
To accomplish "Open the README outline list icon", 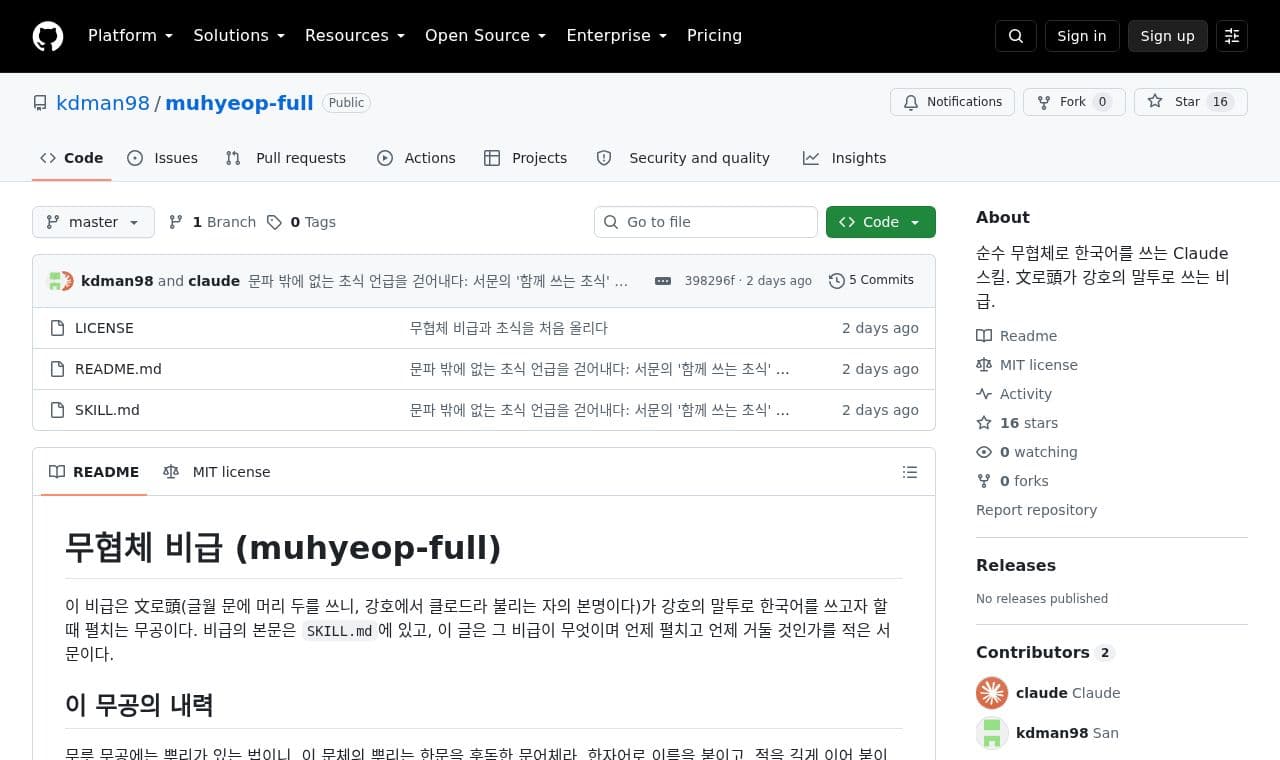I will click(x=910, y=472).
